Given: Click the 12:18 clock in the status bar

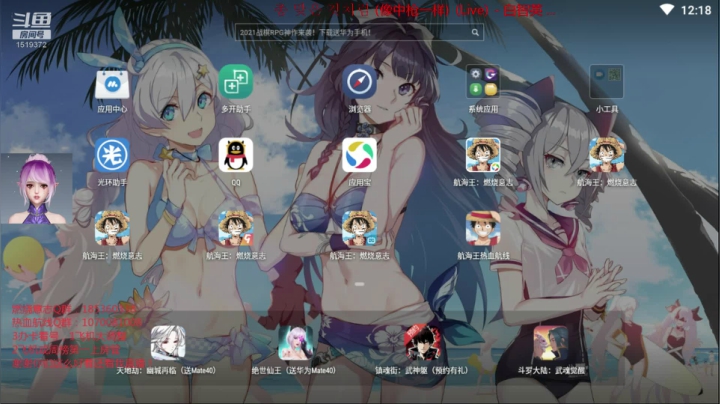Looking at the screenshot, I should click(x=696, y=10).
